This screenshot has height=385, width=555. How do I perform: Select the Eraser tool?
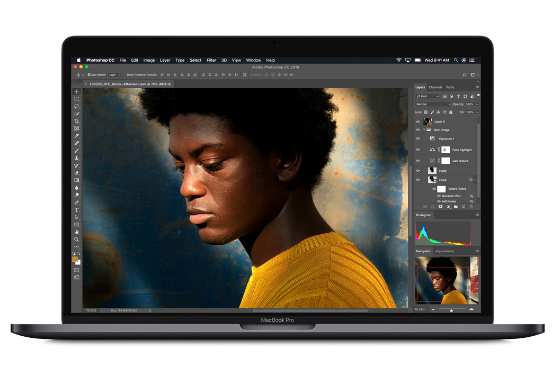(x=77, y=173)
